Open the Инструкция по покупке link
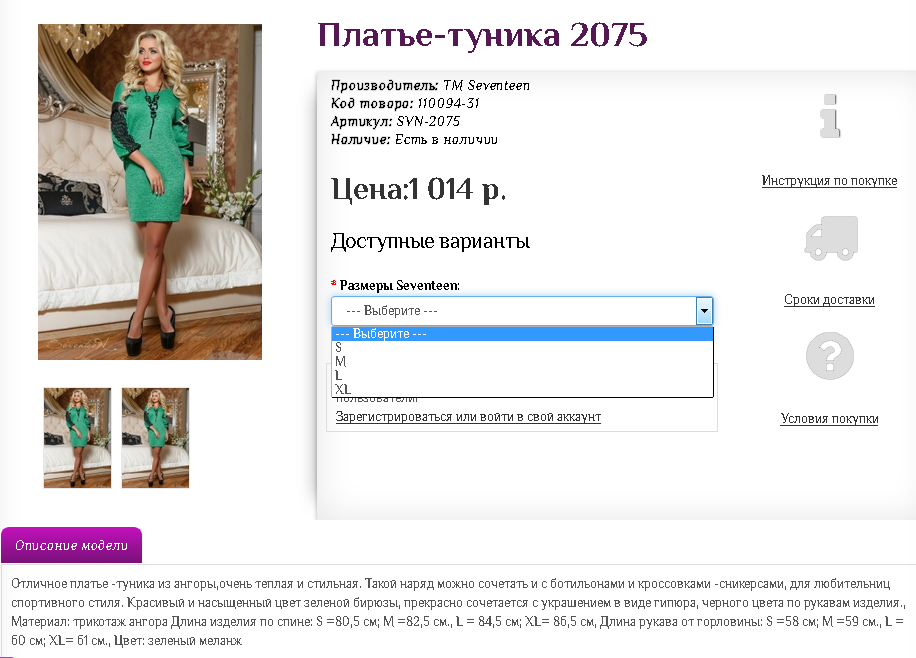The height and width of the screenshot is (658, 916). click(829, 181)
